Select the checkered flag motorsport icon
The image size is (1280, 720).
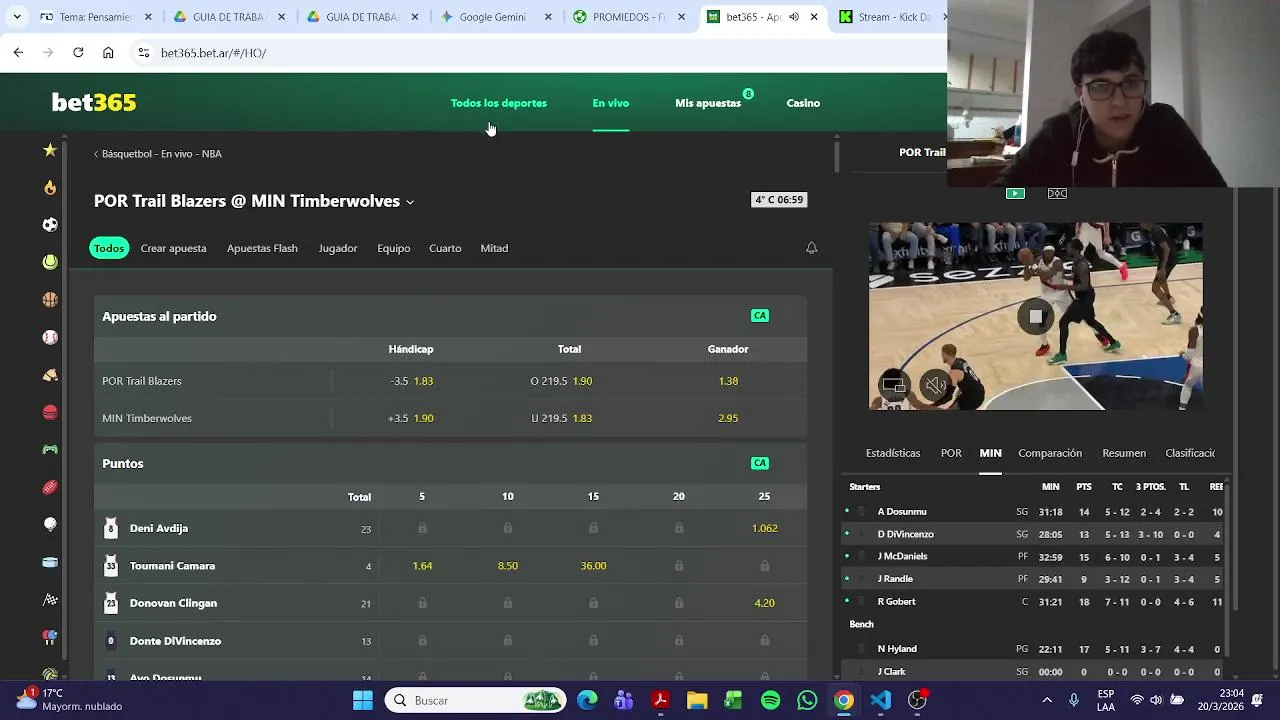(50, 600)
